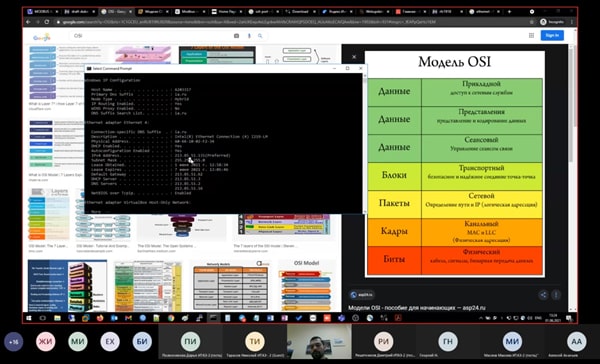Reload the page with the refresh icon

[x=47, y=22]
